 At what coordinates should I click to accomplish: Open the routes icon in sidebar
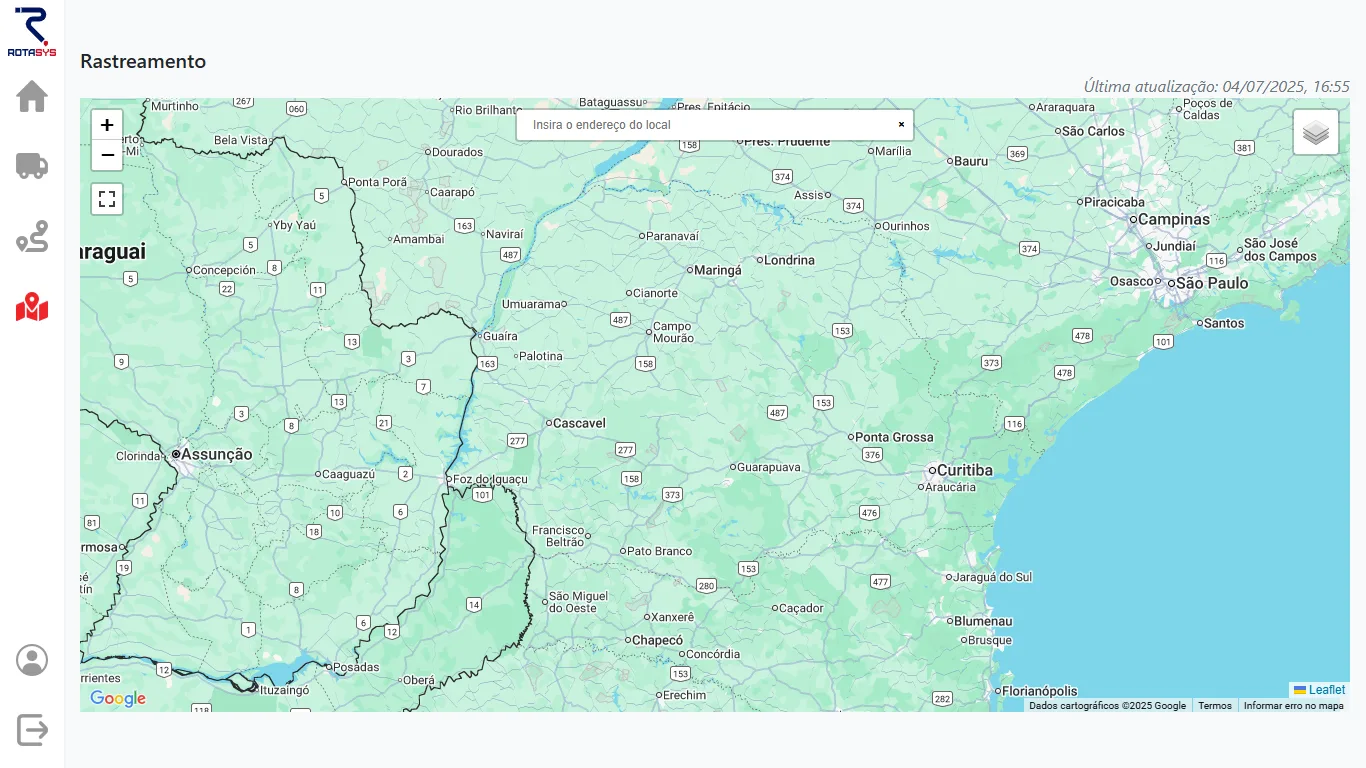click(32, 236)
